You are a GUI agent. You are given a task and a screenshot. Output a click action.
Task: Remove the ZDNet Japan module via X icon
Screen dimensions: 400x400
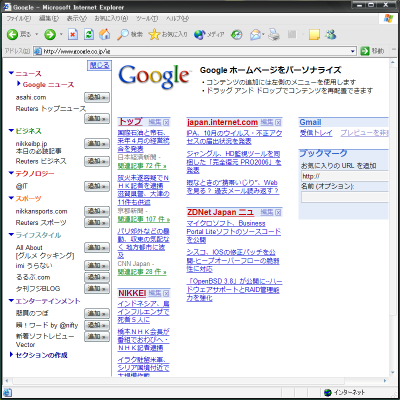(x=278, y=212)
